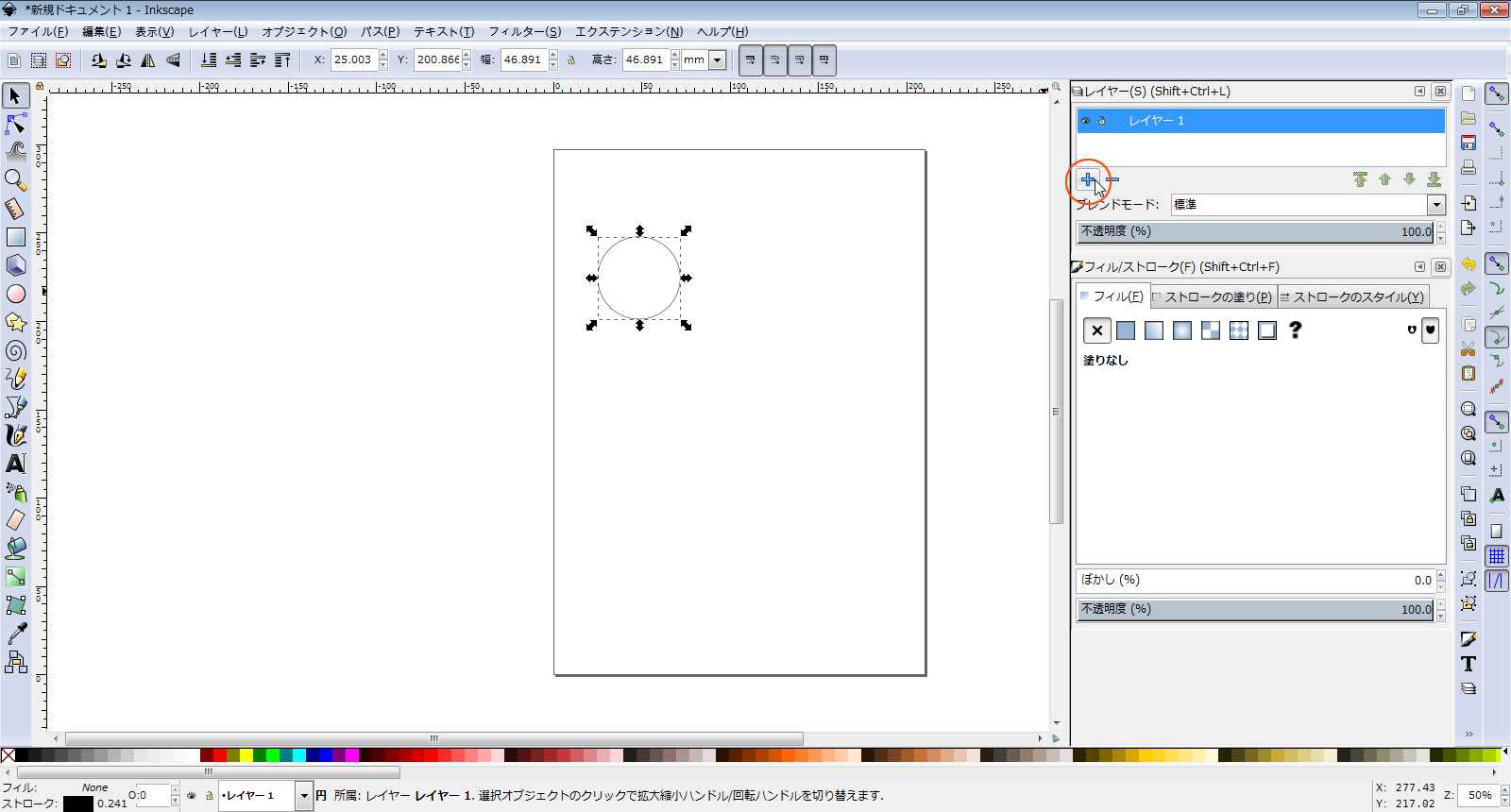Select the Eyedropper color picker tool
Image resolution: width=1511 pixels, height=812 pixels.
(x=16, y=634)
